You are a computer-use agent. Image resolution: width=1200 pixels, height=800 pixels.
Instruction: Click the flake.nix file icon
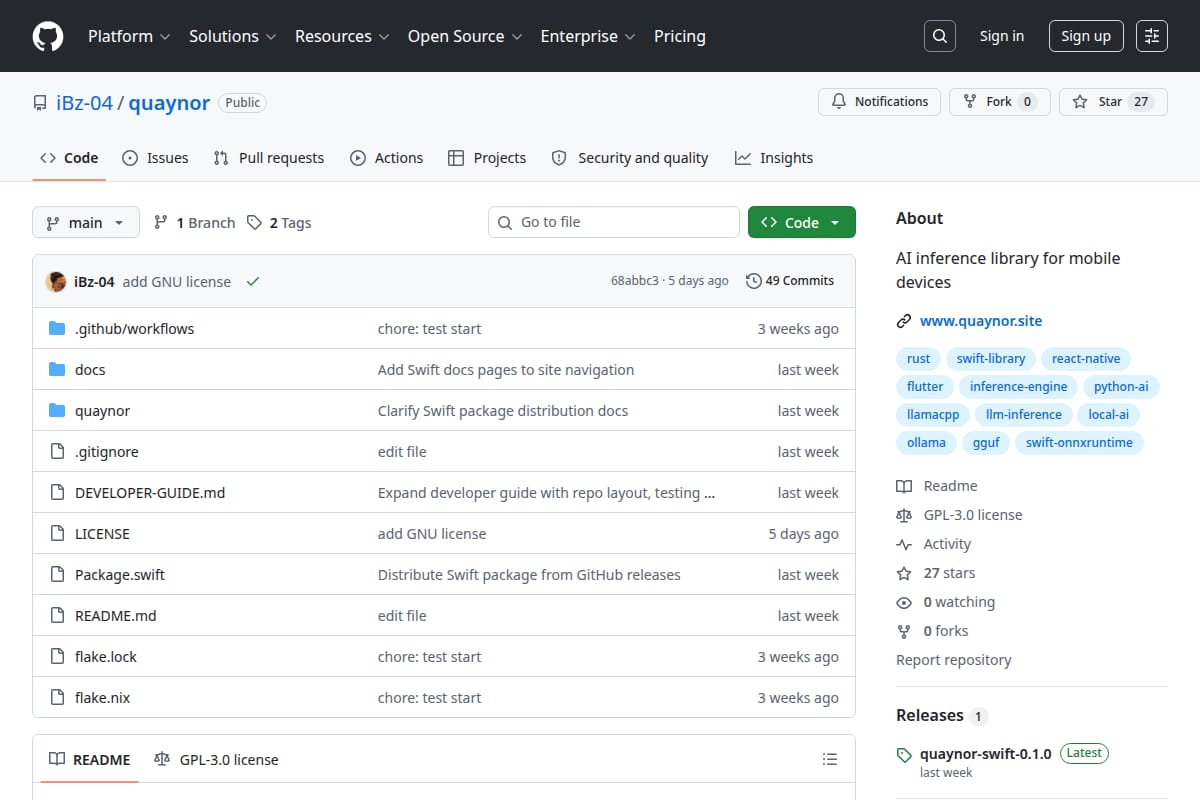click(57, 698)
